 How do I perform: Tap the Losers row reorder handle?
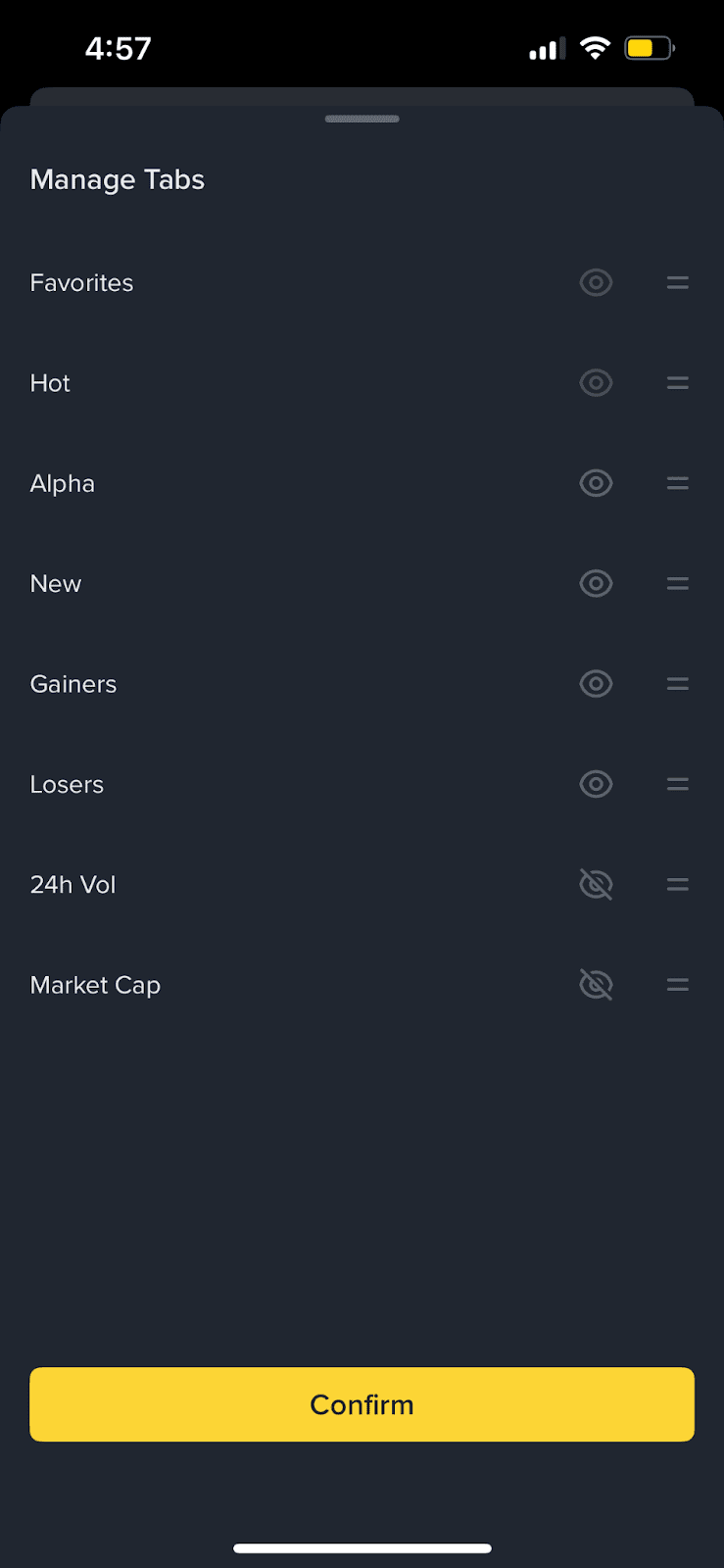pos(677,784)
